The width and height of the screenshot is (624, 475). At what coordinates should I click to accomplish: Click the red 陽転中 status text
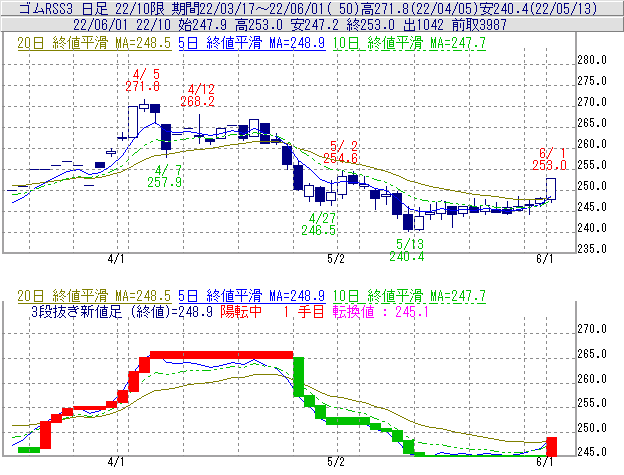pyautogui.click(x=241, y=312)
